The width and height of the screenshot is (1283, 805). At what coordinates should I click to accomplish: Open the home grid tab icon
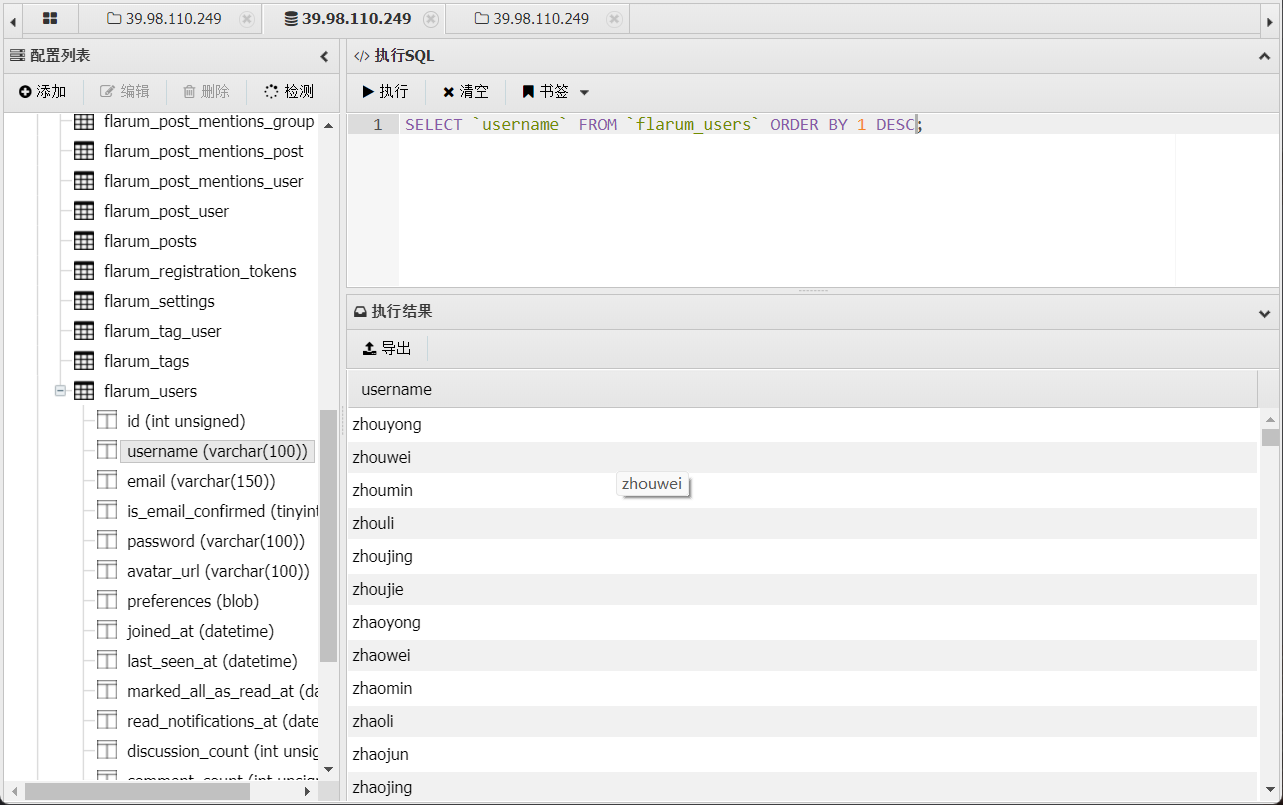coord(50,18)
